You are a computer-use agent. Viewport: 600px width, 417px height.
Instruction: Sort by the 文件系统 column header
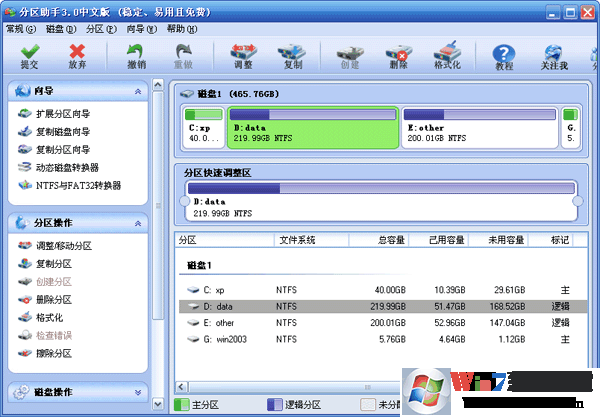(x=297, y=240)
